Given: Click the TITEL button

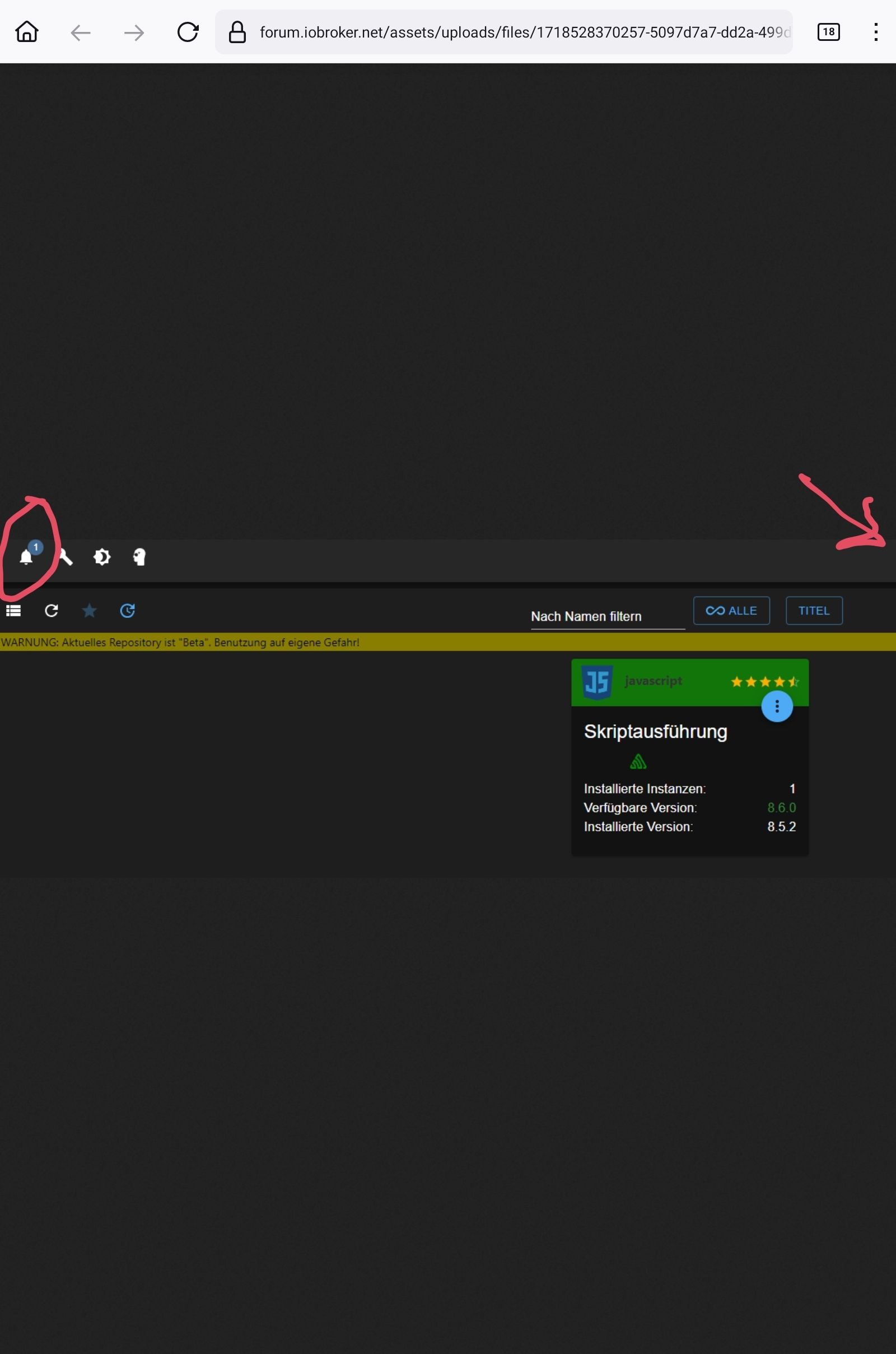Looking at the screenshot, I should point(814,611).
